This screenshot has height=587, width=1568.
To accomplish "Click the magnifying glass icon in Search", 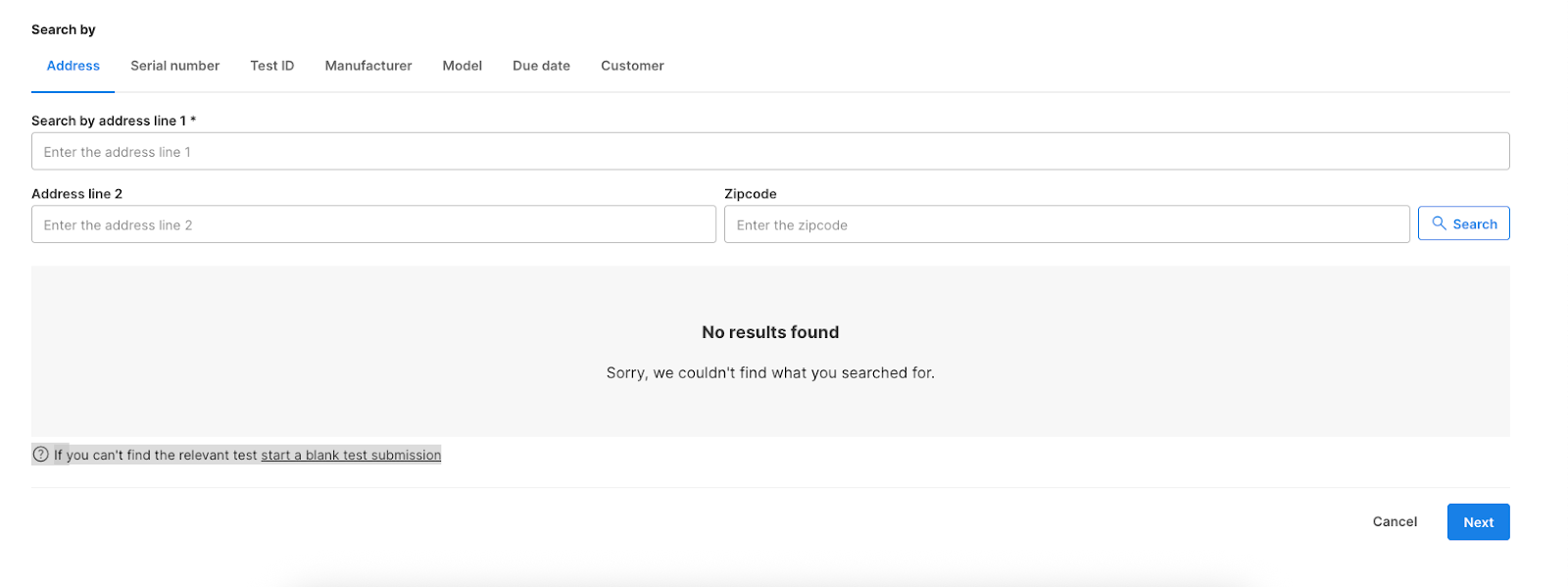I will click(x=1439, y=223).
